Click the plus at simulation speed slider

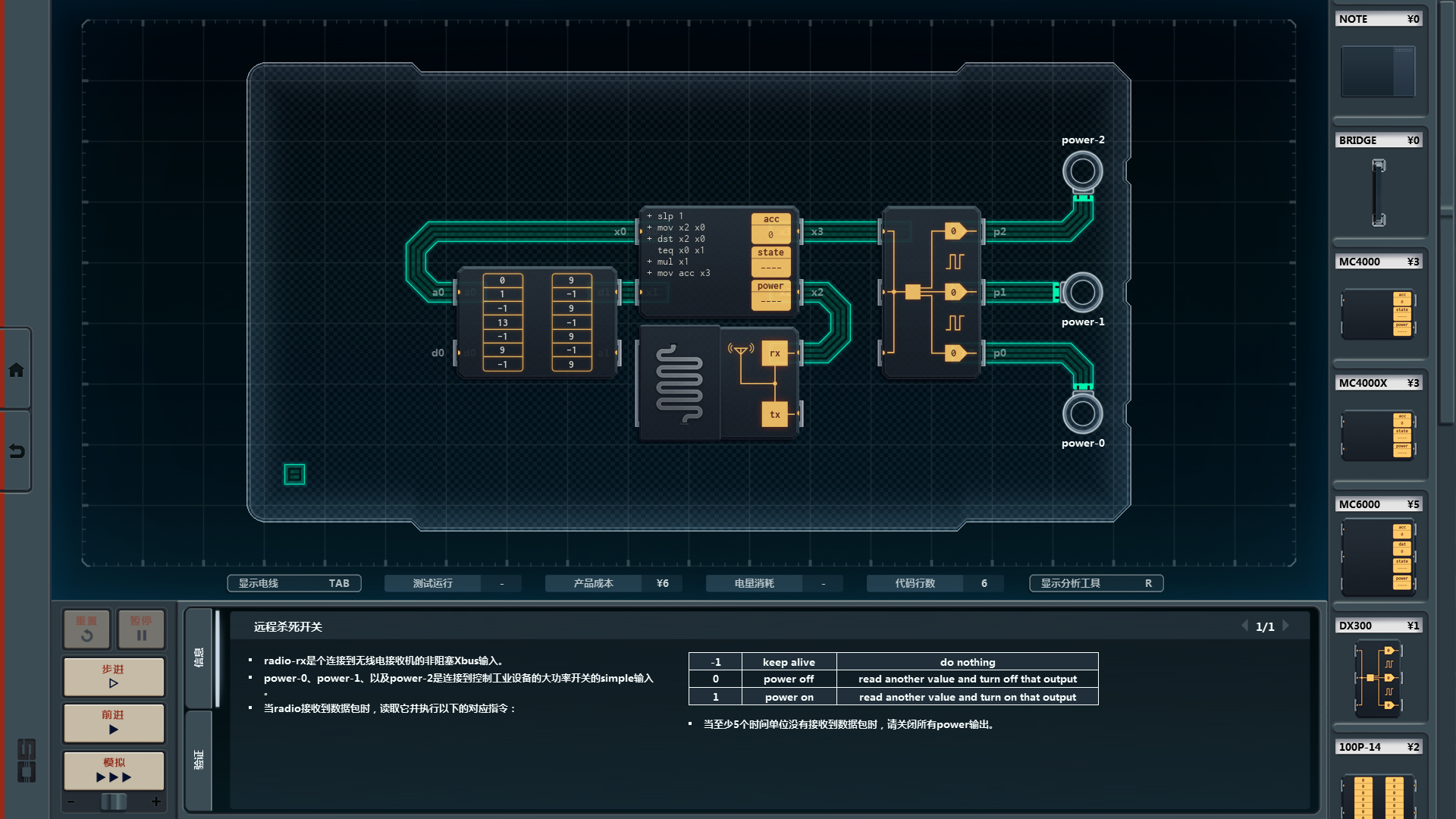point(156,802)
